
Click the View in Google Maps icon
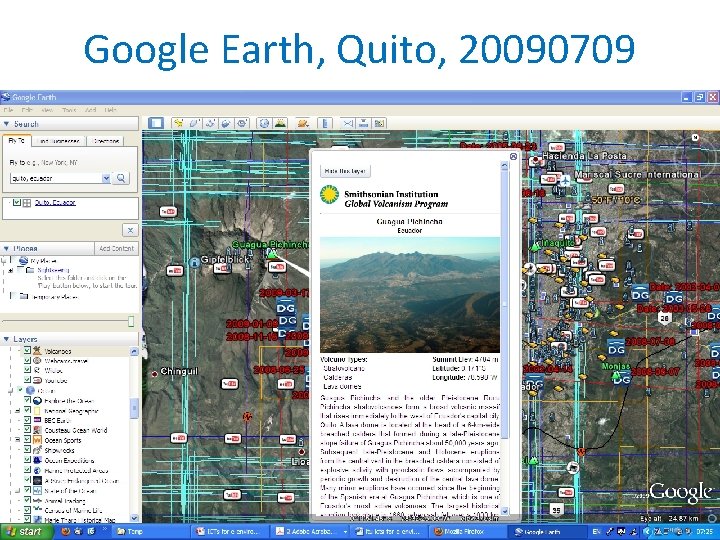tap(379, 123)
